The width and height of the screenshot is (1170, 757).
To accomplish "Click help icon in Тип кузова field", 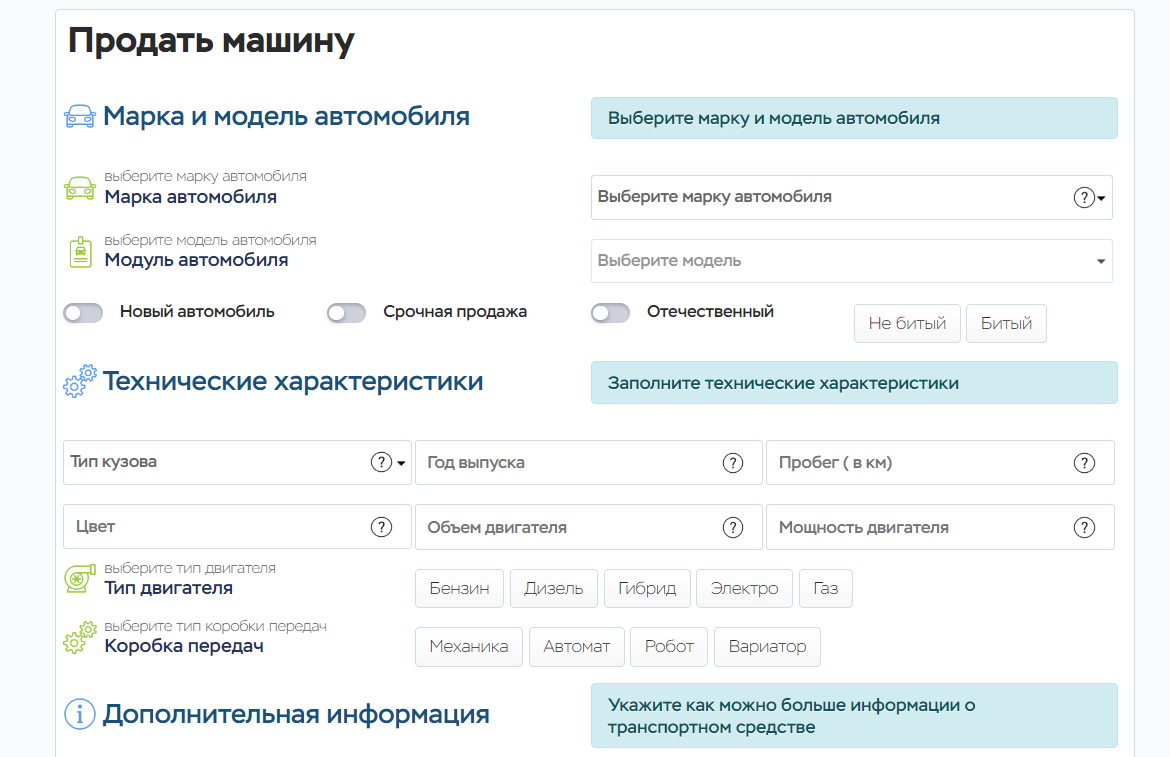I will click(x=381, y=463).
